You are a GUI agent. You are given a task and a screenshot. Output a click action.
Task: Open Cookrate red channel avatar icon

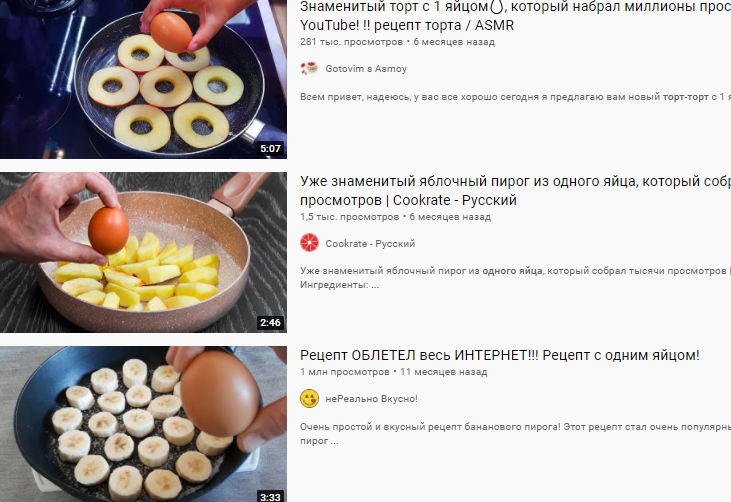309,243
